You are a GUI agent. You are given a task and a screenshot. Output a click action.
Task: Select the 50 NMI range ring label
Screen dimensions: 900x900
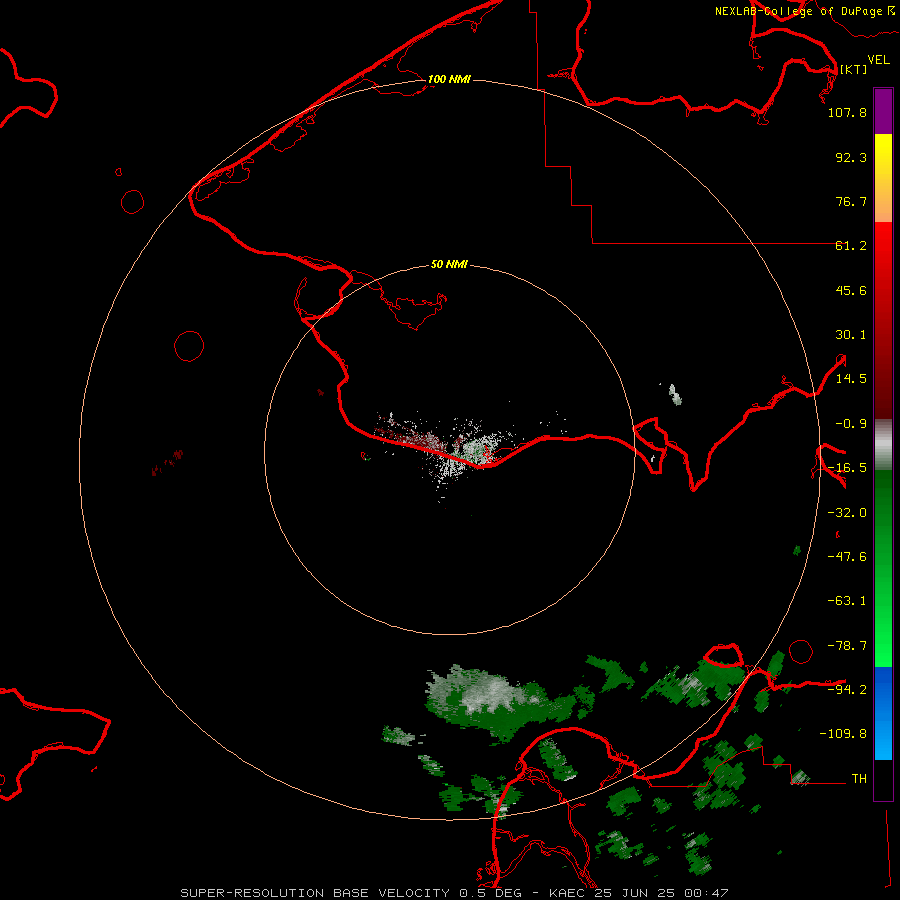(449, 265)
